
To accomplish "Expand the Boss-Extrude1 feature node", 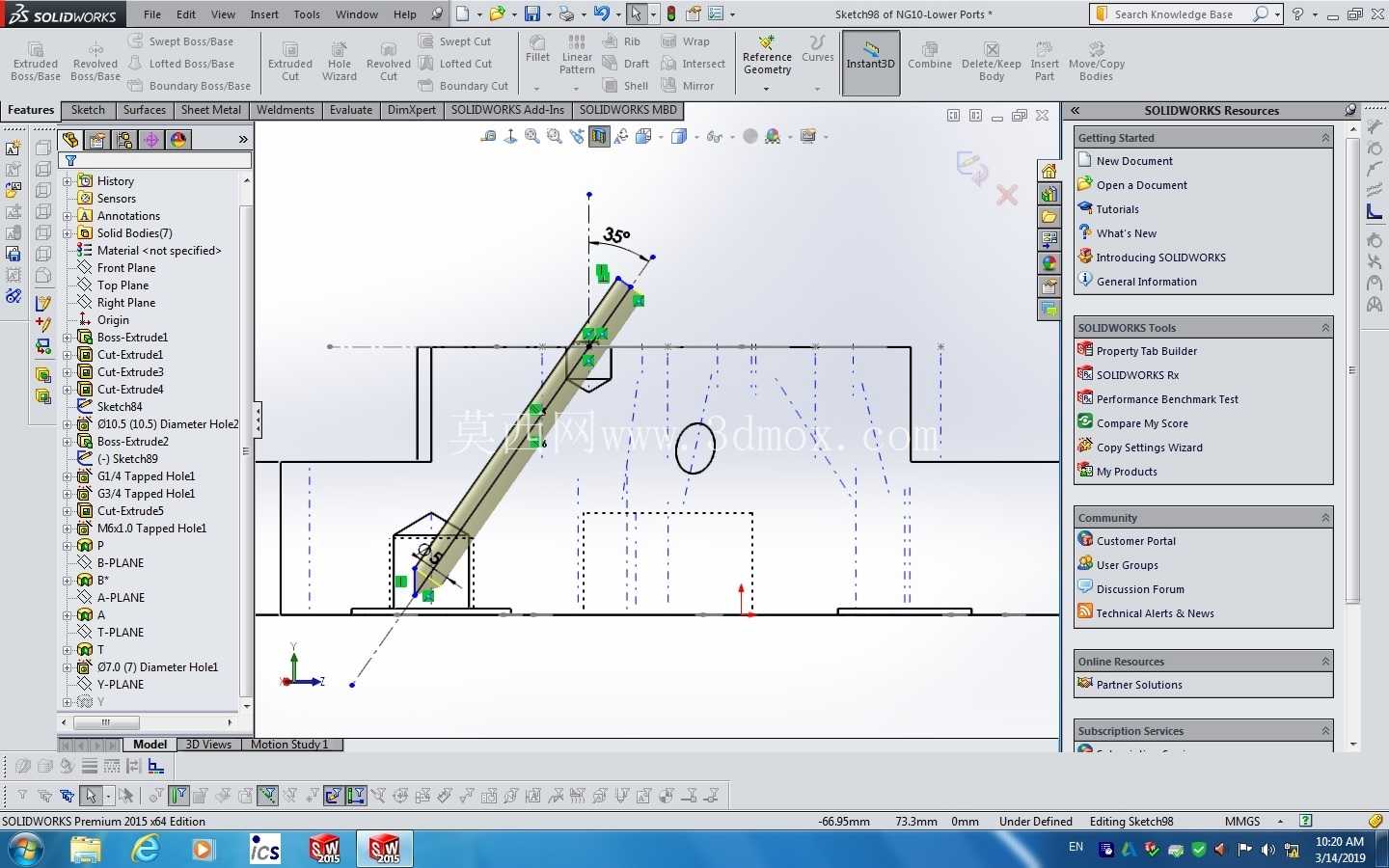I will [68, 338].
